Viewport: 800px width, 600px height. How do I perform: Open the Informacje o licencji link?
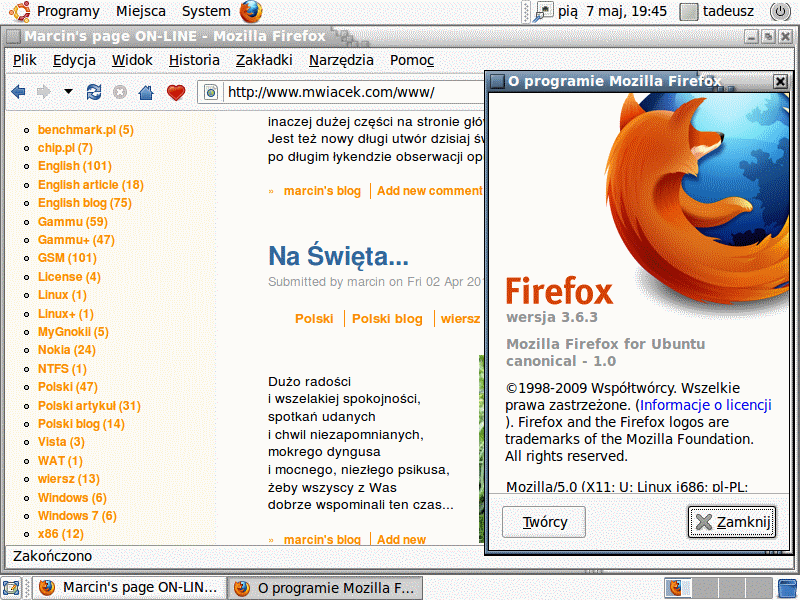706,405
